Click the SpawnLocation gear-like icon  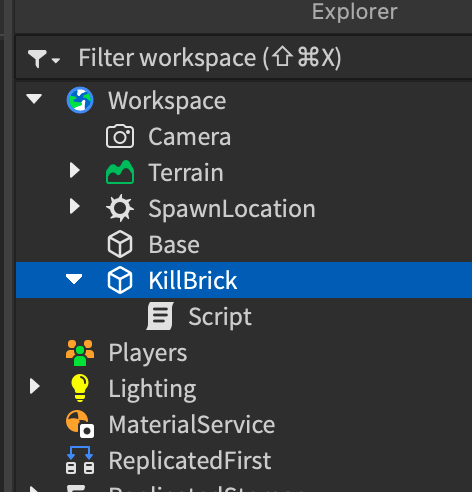pos(120,208)
